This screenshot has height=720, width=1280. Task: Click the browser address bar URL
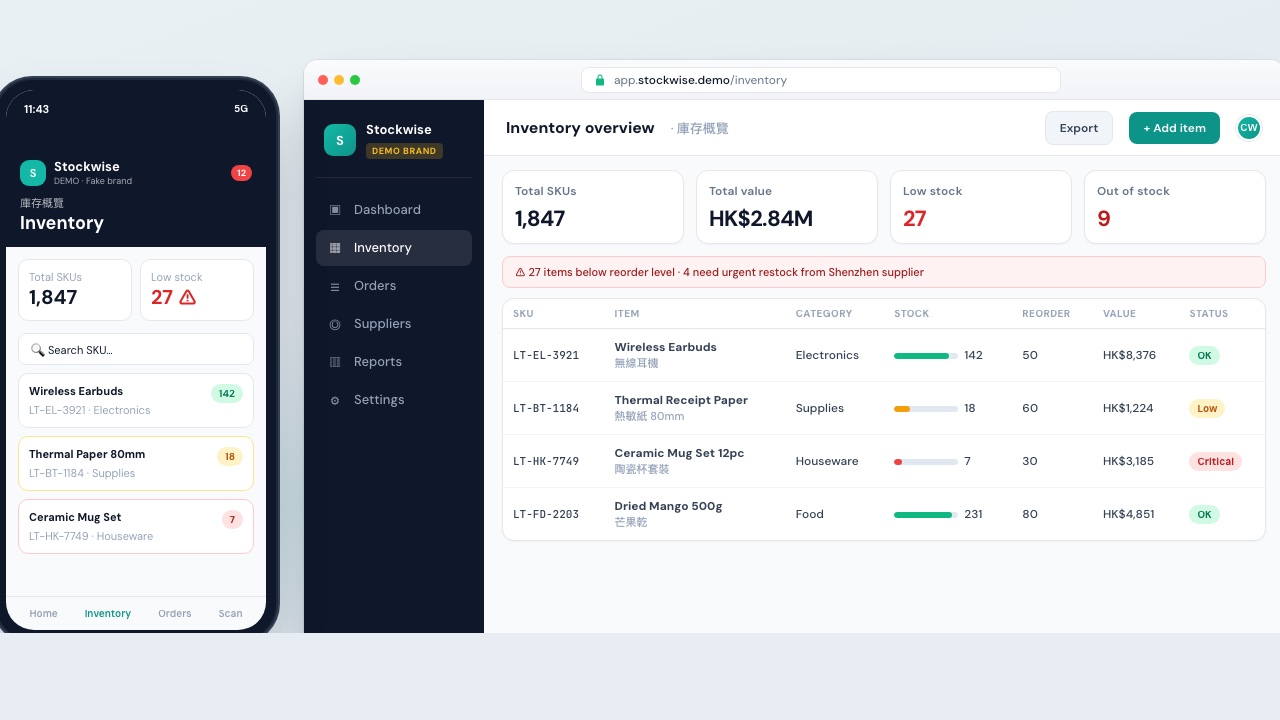coord(820,80)
